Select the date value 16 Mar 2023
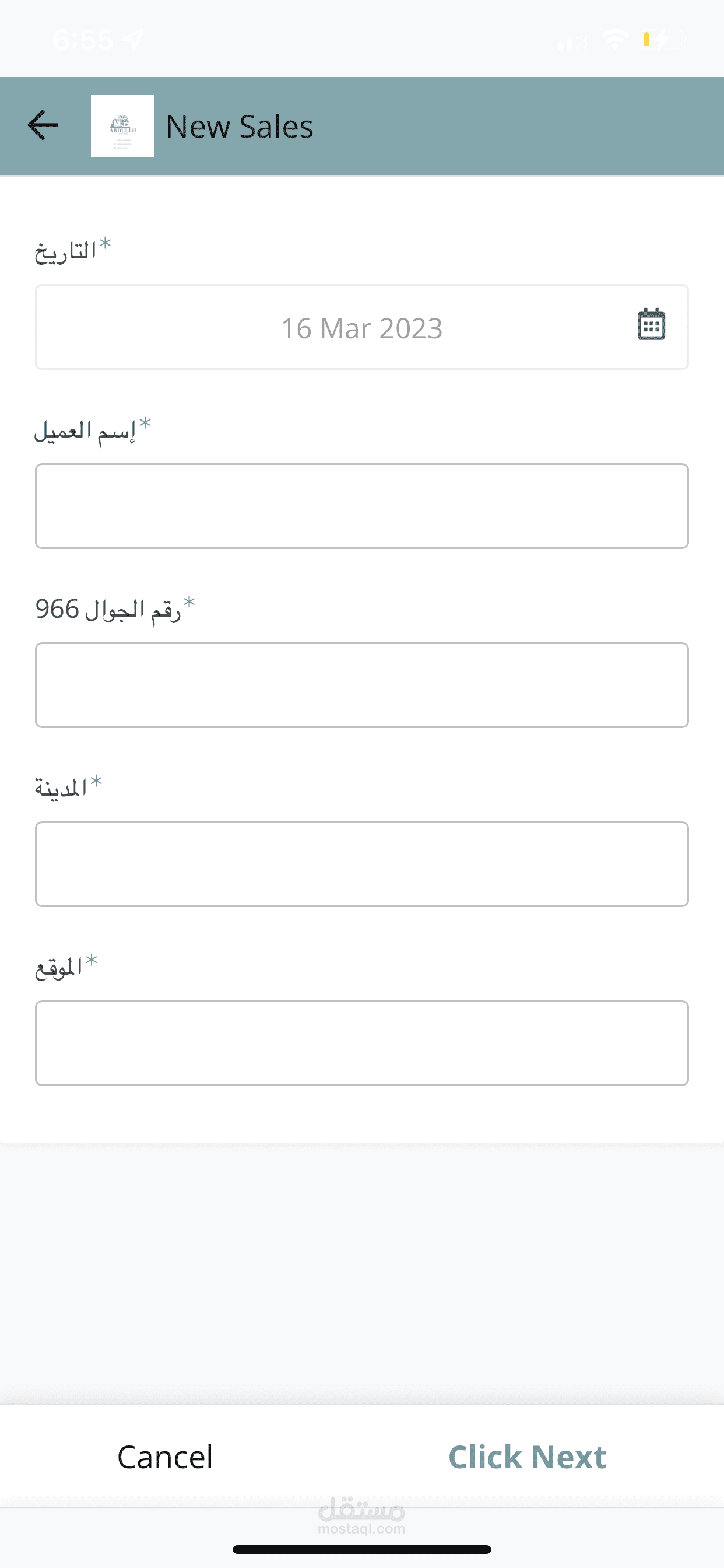This screenshot has height=1568, width=724. coord(361,328)
